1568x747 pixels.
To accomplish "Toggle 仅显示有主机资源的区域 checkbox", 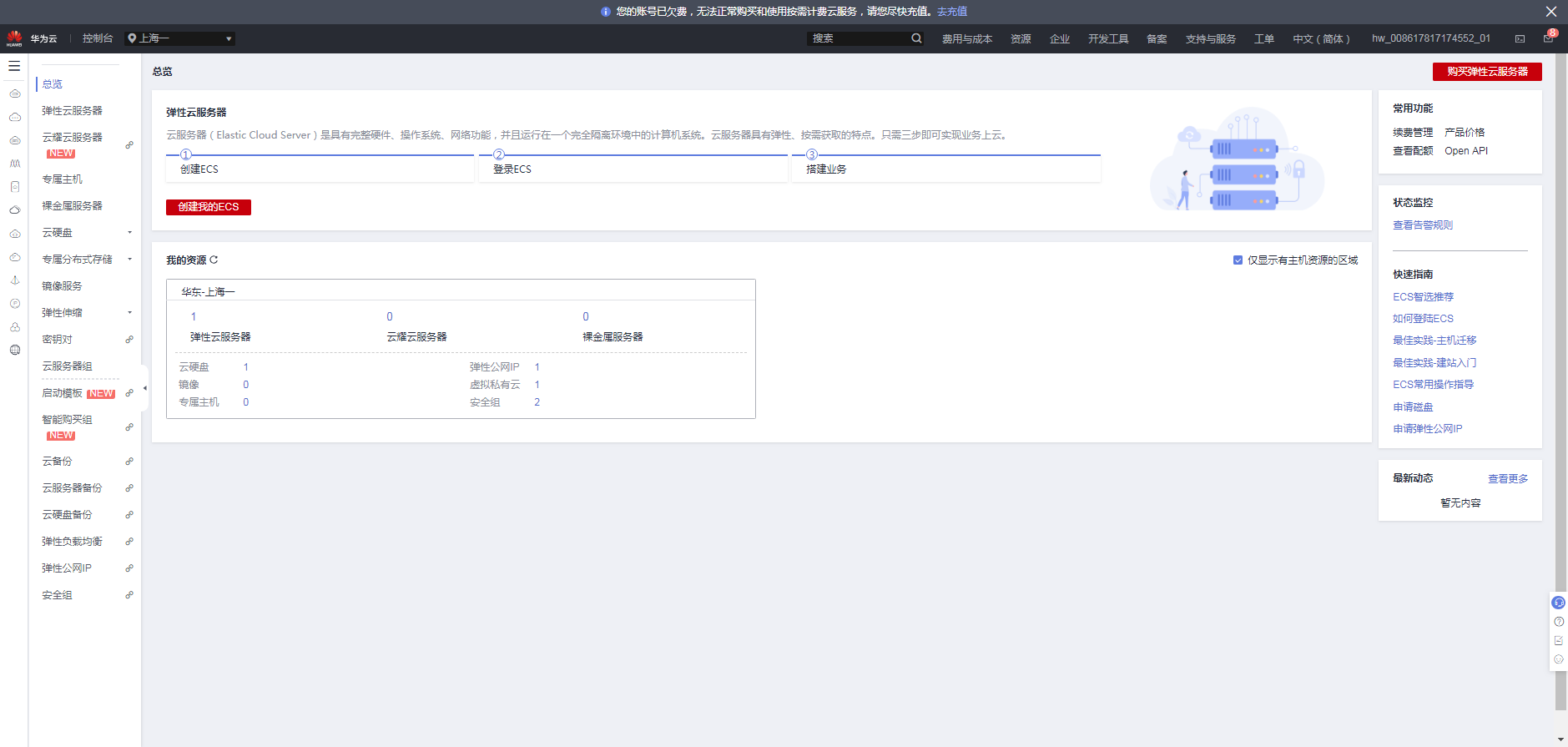I will [1238, 260].
